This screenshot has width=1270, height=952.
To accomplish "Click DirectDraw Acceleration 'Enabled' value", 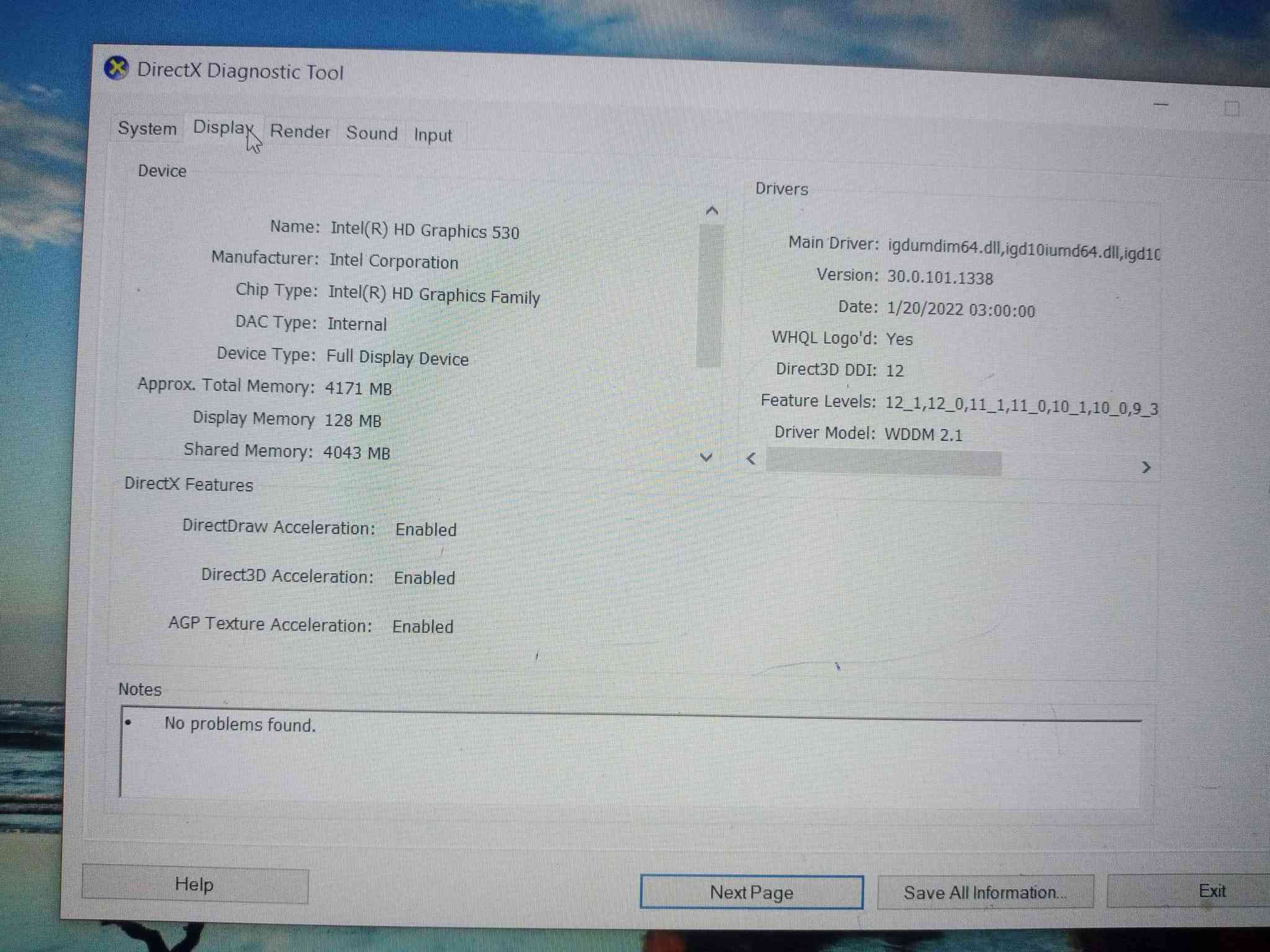I will pos(426,529).
